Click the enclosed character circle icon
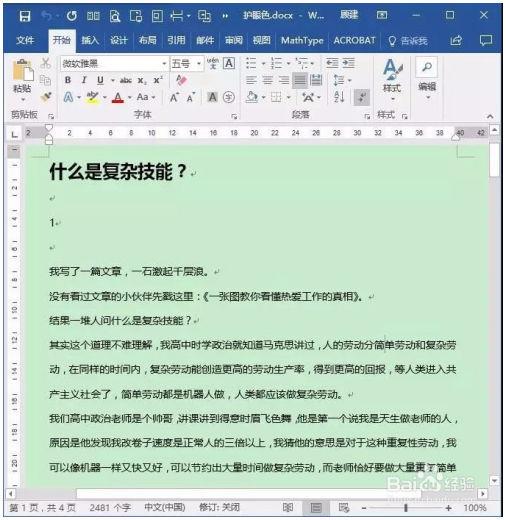Image resolution: width=506 pixels, height=520 pixels. 229,97
